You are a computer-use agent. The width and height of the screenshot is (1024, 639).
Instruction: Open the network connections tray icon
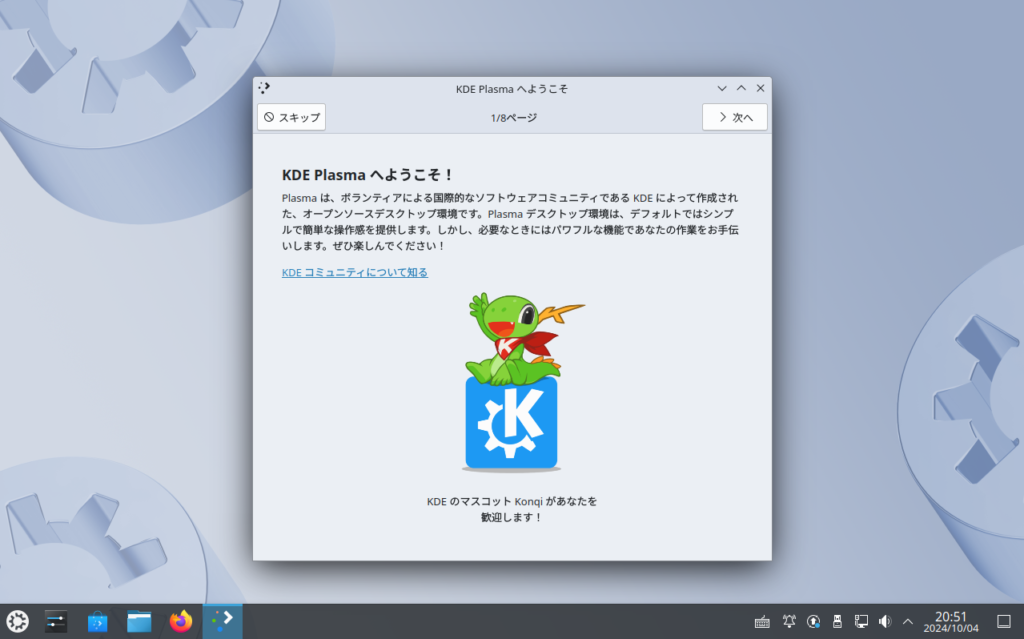coord(861,621)
